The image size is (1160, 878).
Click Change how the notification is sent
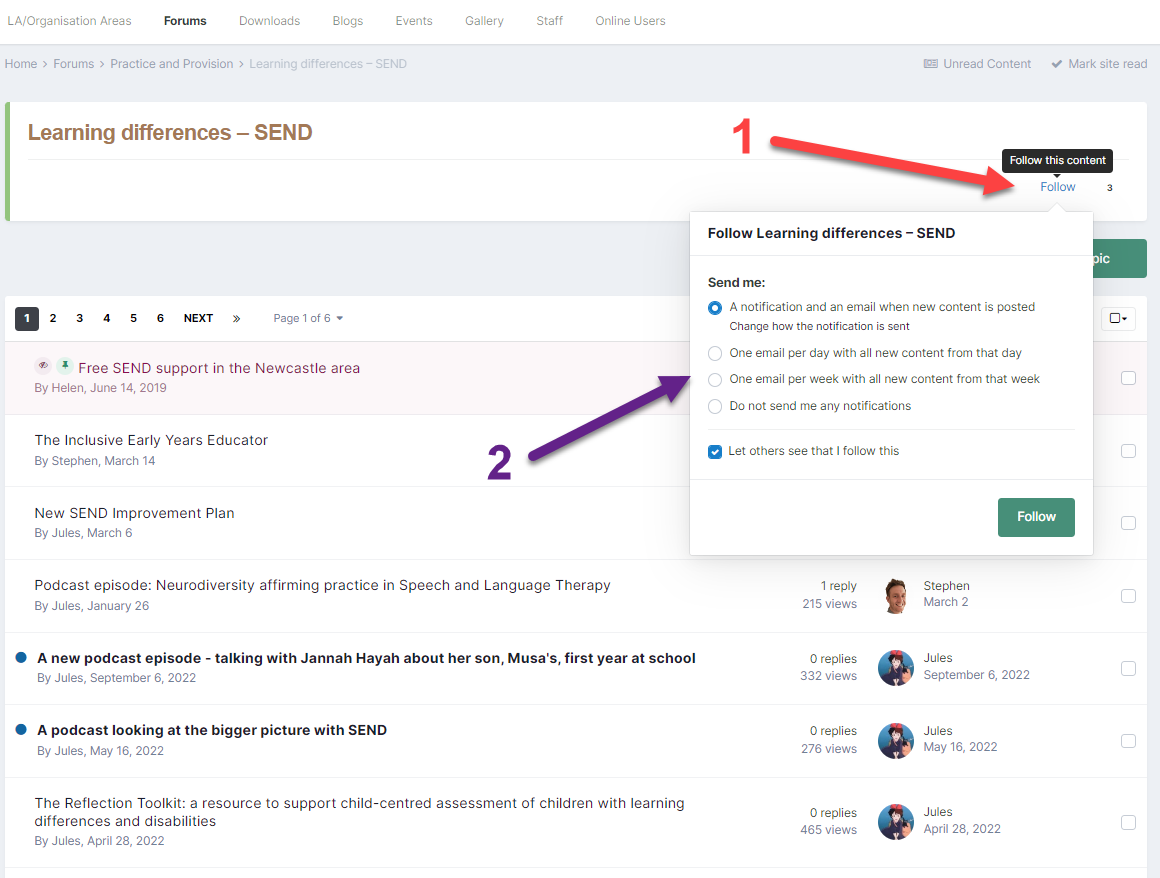819,326
